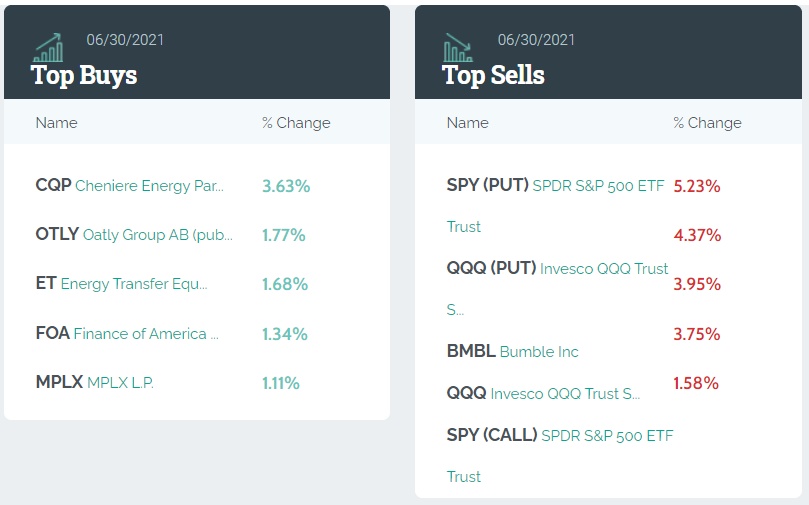
Task: Click the Top Buys rising chart icon
Action: click(48, 48)
